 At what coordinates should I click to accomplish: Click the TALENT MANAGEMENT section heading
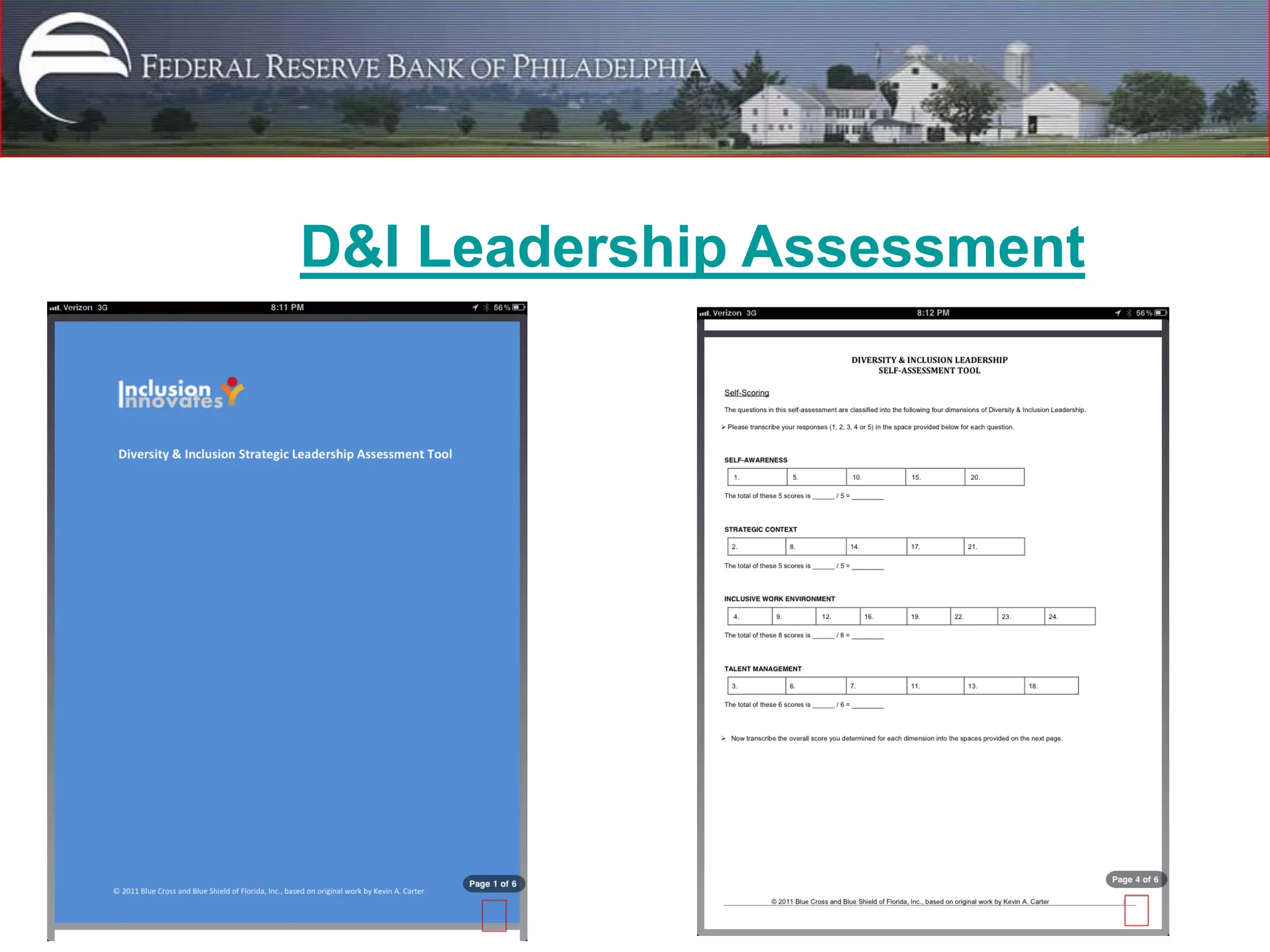coord(763,669)
